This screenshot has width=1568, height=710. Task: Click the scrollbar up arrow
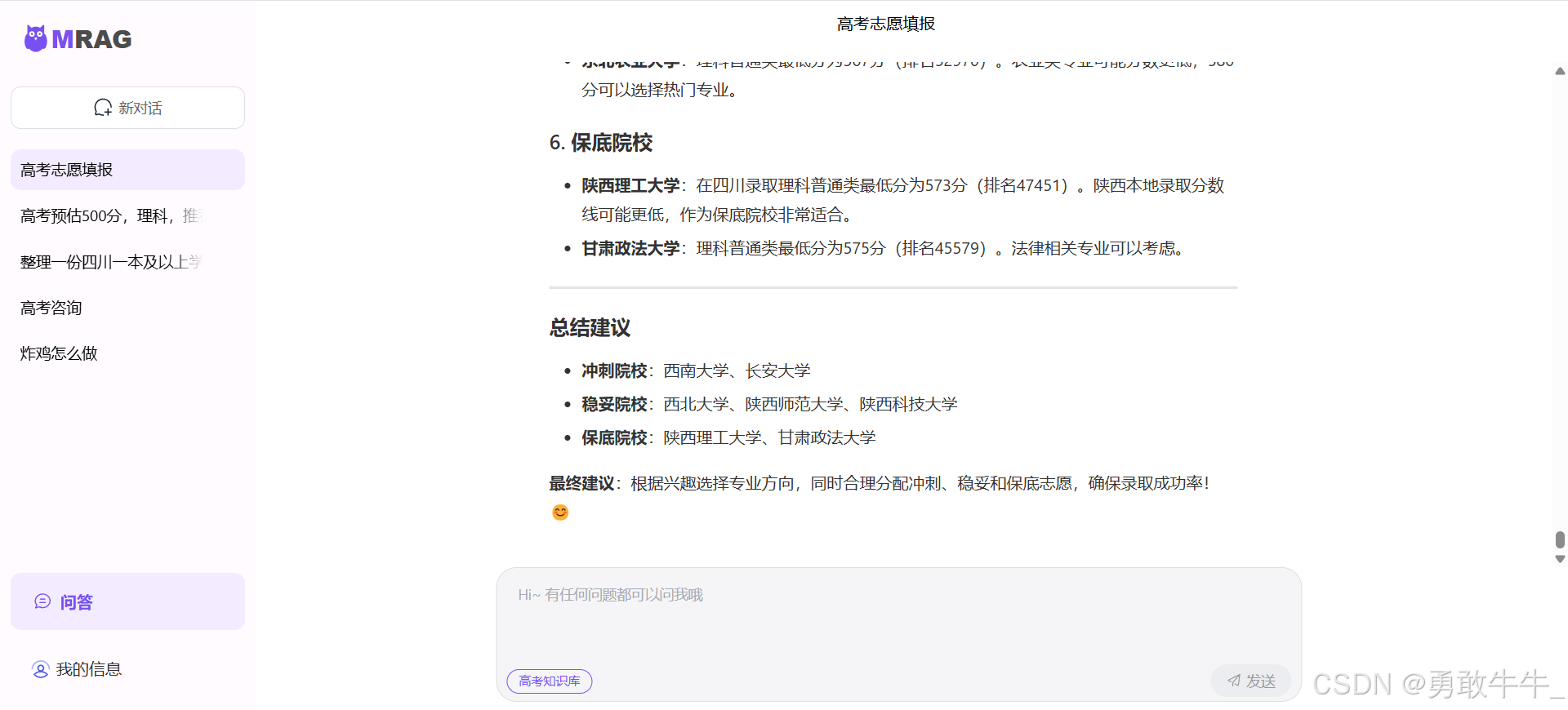click(x=1560, y=71)
